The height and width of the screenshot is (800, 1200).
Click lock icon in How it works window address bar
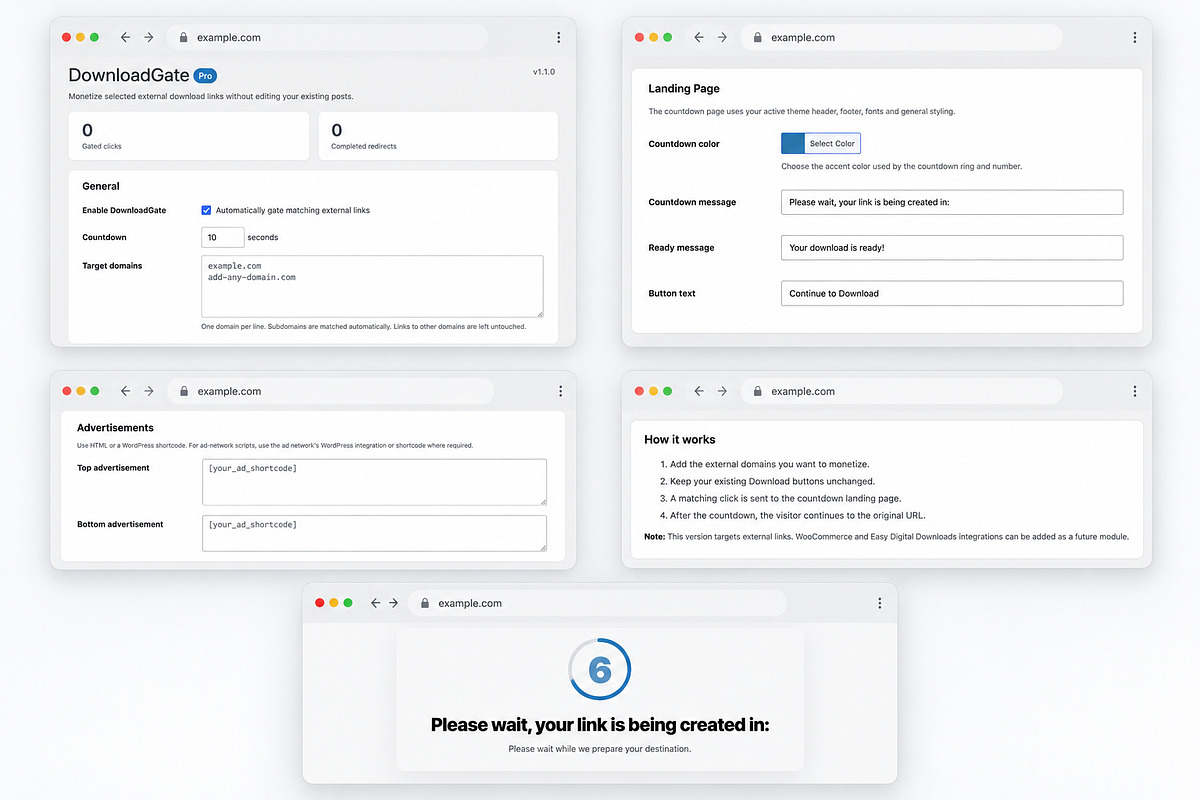757,391
